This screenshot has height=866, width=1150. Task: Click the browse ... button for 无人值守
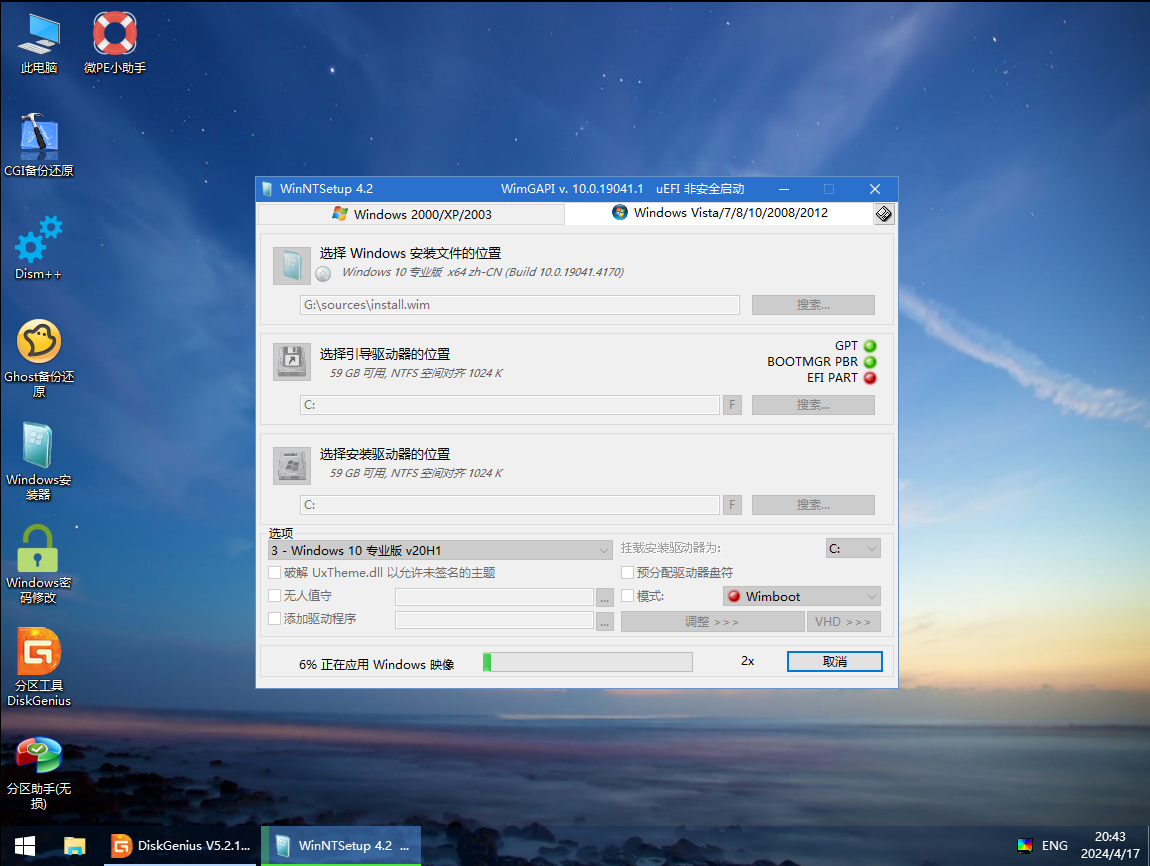click(604, 597)
